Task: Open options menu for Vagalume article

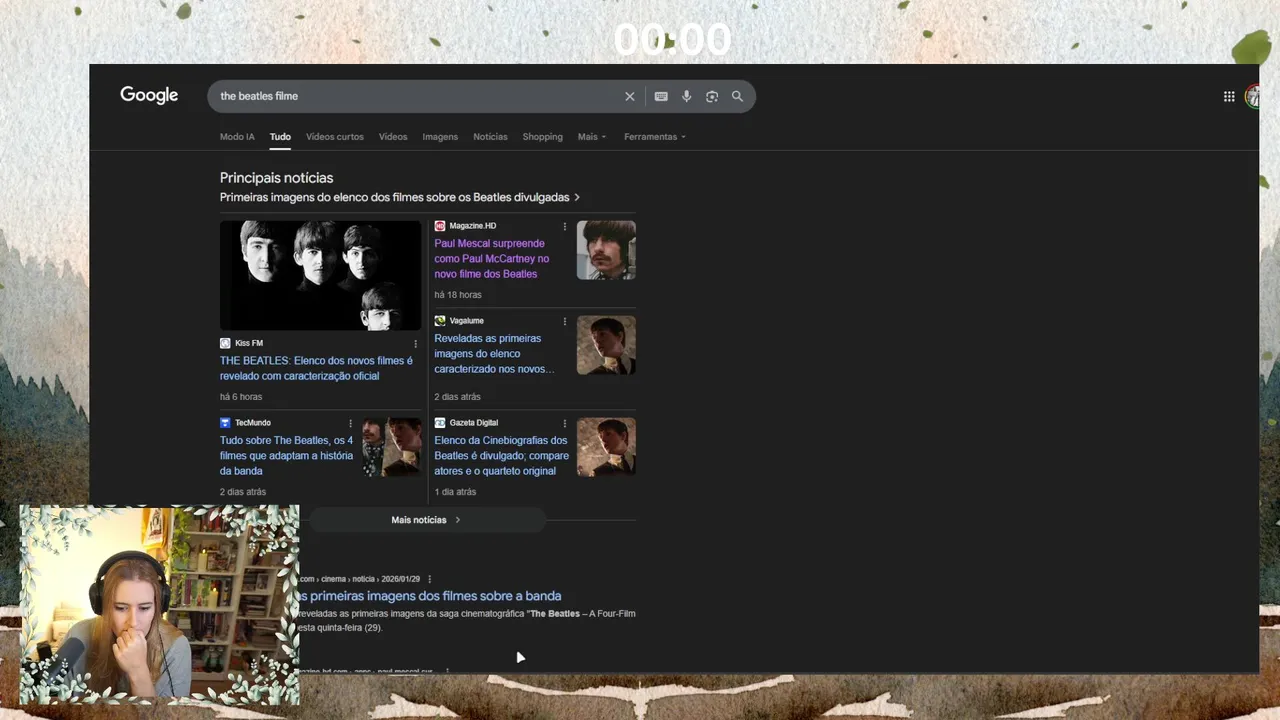Action: coord(565,321)
